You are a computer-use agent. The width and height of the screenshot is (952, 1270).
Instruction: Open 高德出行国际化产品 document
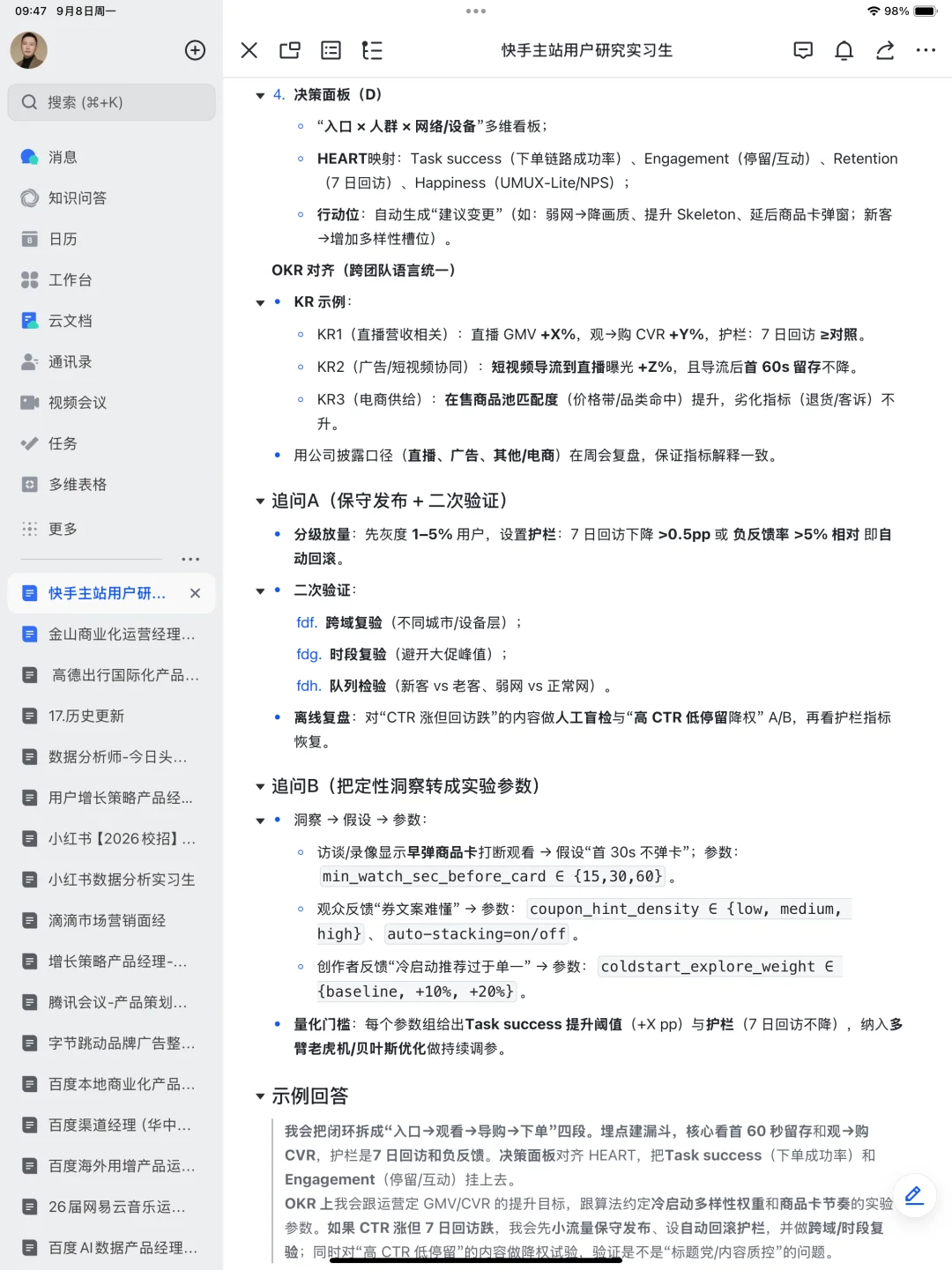(112, 675)
